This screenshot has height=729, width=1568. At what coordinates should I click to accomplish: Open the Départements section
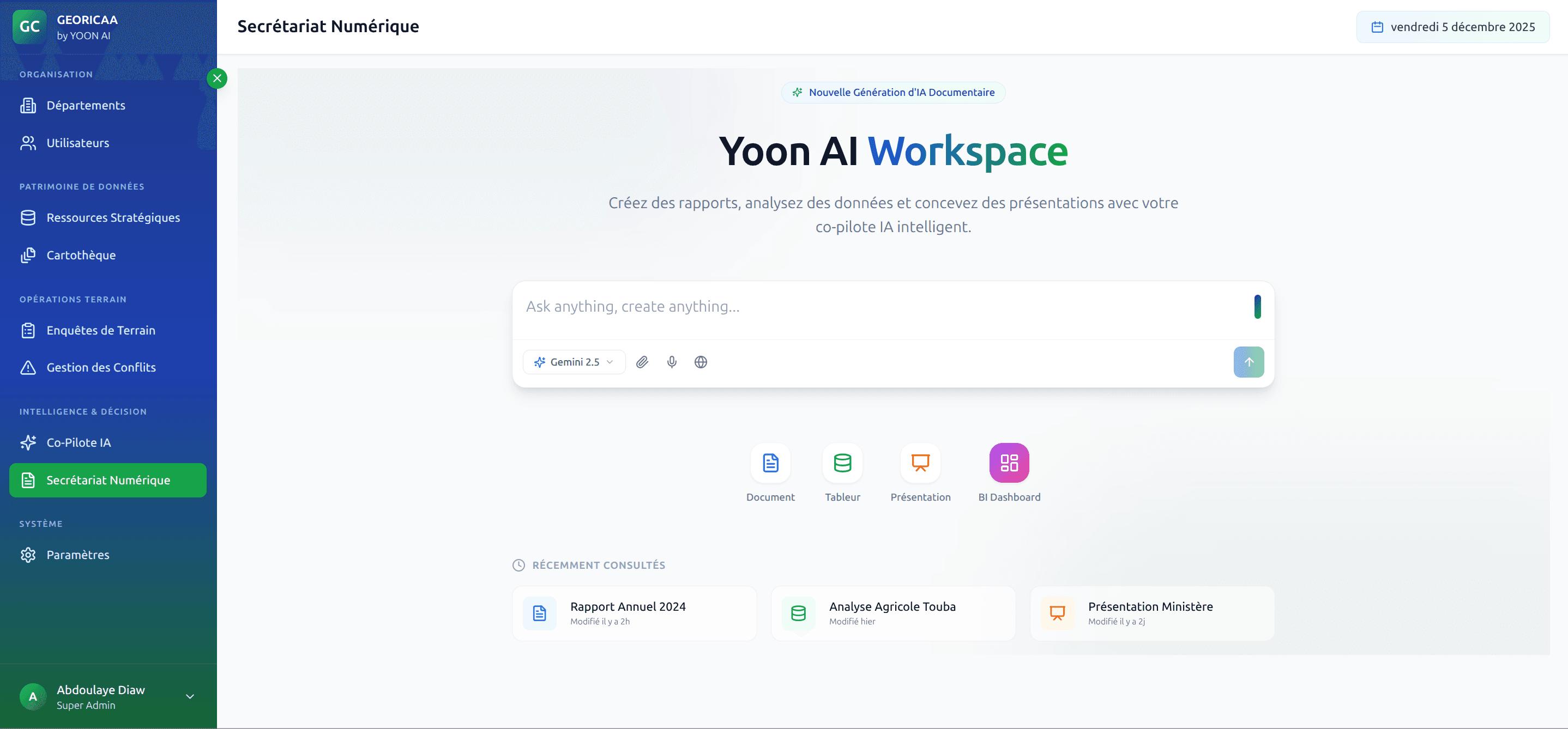(85, 105)
